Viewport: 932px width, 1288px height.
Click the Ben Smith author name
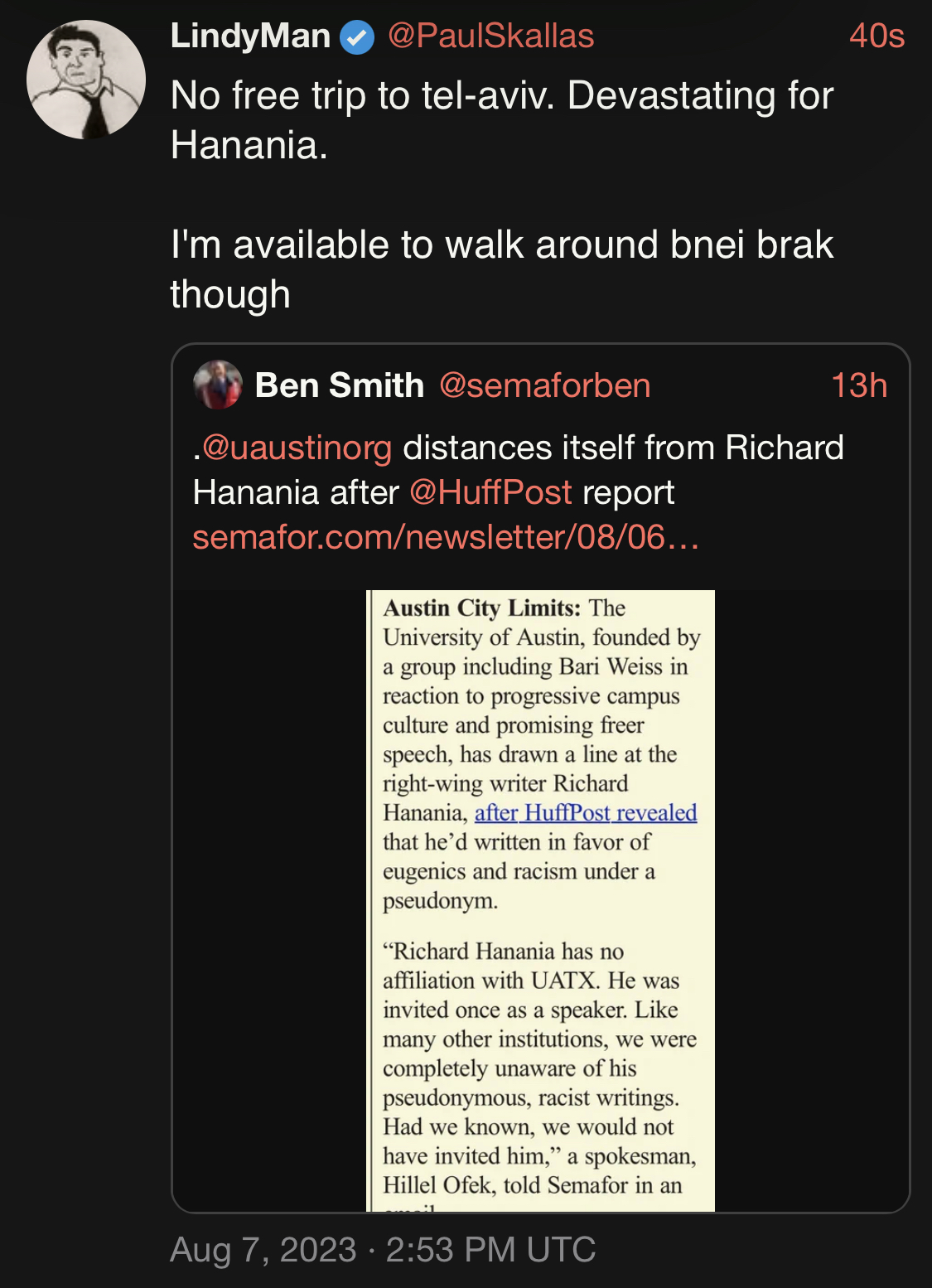[x=339, y=385]
